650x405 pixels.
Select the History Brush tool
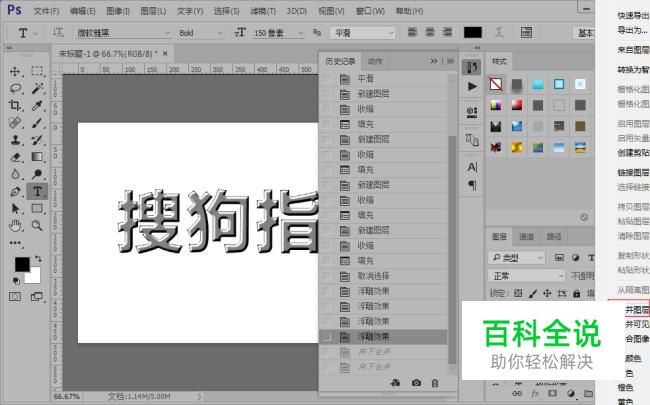coord(37,140)
